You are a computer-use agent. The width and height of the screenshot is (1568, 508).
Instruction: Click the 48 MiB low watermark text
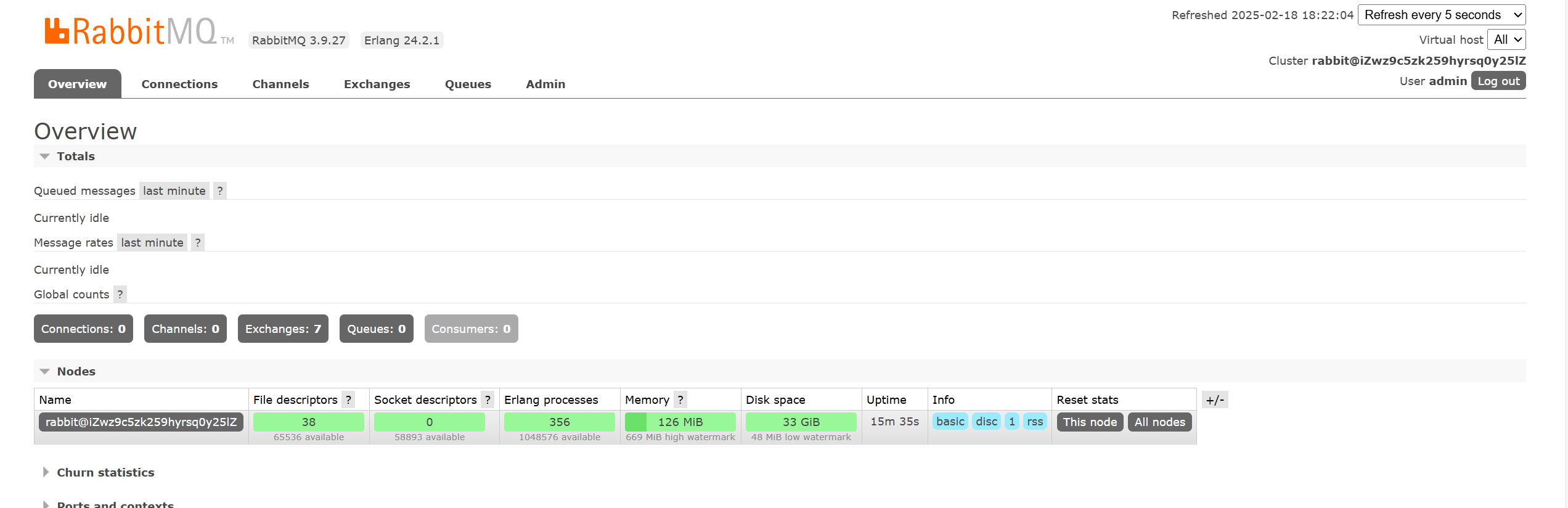pyautogui.click(x=801, y=437)
